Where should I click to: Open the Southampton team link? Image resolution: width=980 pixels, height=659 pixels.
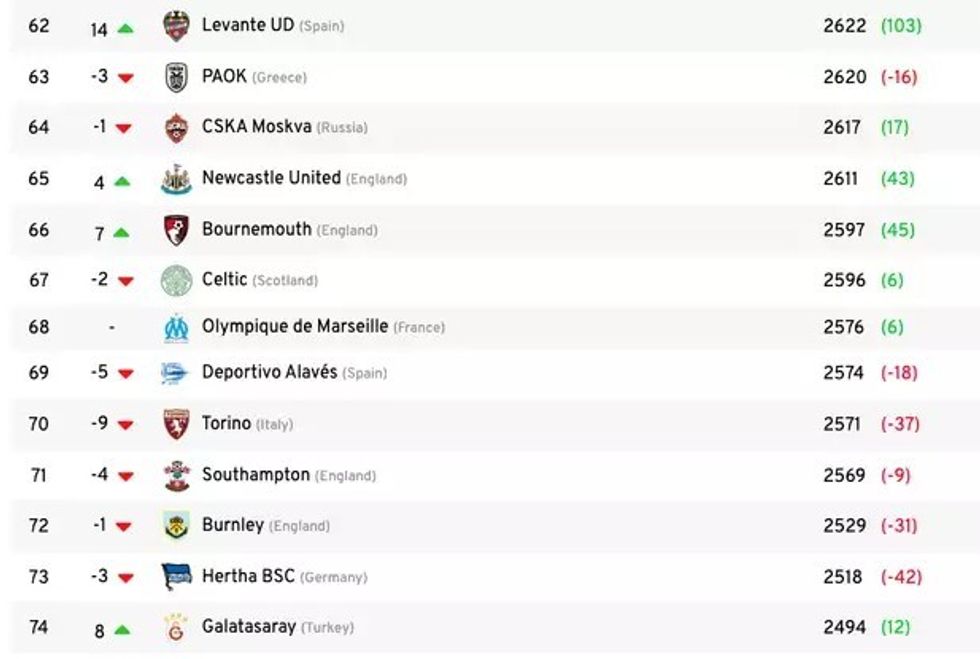coord(255,475)
